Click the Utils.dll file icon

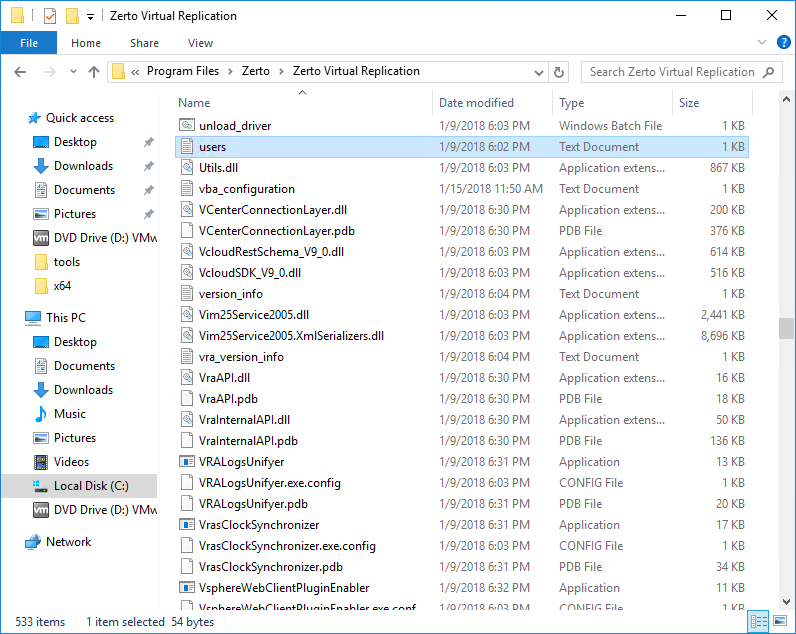pyautogui.click(x=187, y=168)
